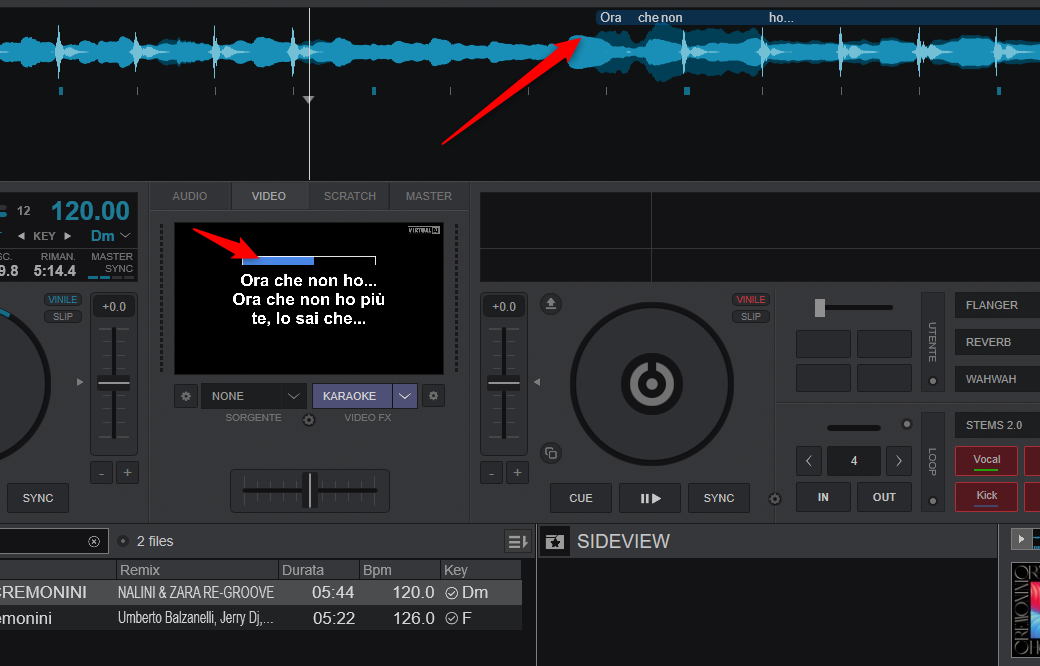Click the gear icon below the video source selectors
Viewport: 1040px width, 666px height.
[x=309, y=420]
